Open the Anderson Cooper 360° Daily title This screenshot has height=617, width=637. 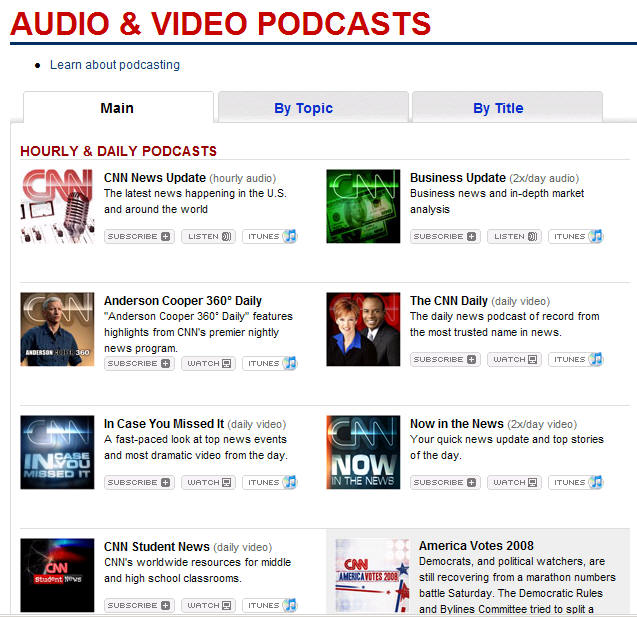(x=183, y=301)
